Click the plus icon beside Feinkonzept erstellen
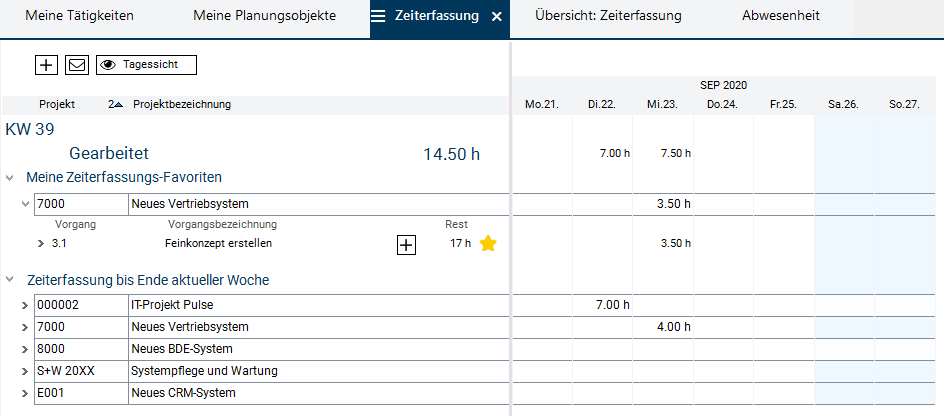Screen dimensions: 944x416 pyautogui.click(x=406, y=245)
